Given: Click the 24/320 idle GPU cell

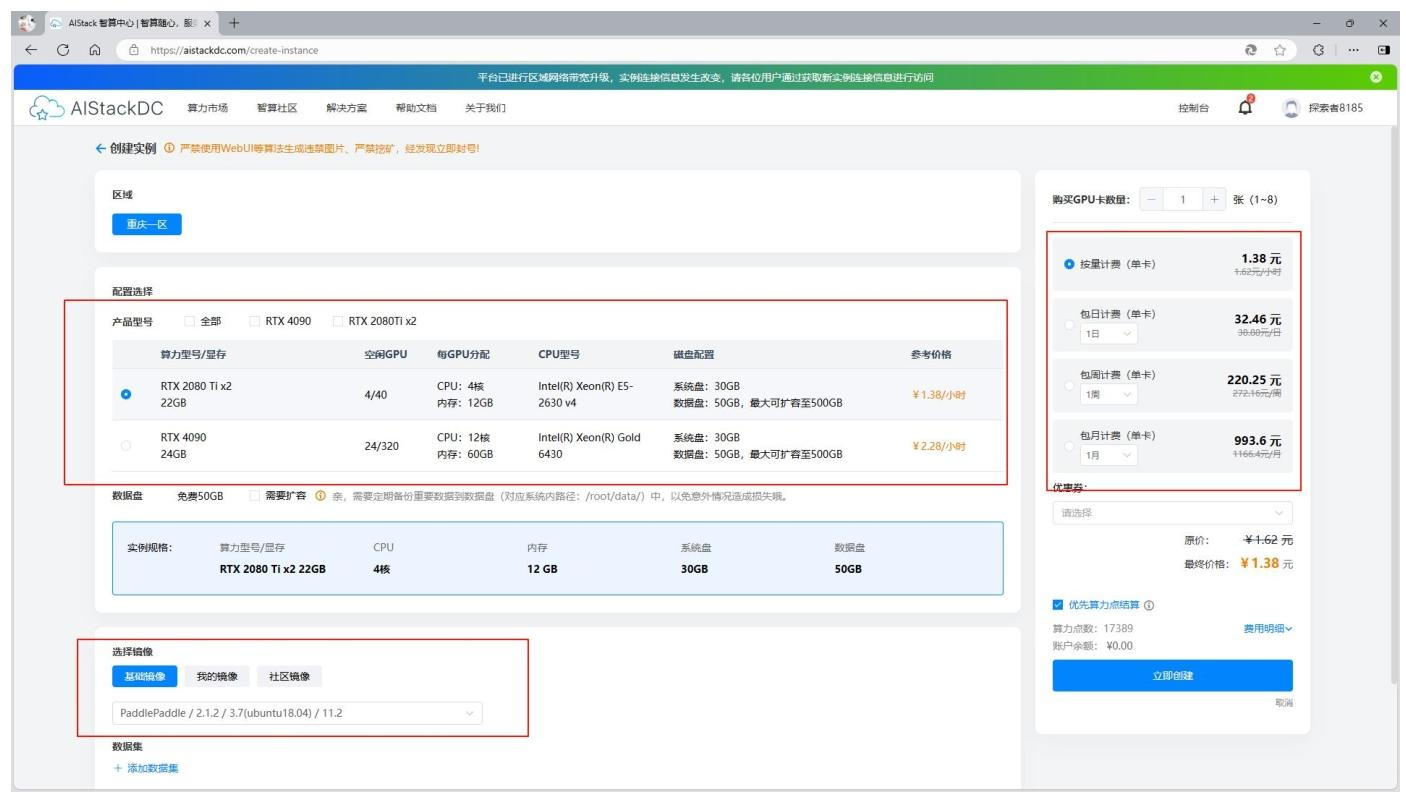Looking at the screenshot, I should (381, 446).
